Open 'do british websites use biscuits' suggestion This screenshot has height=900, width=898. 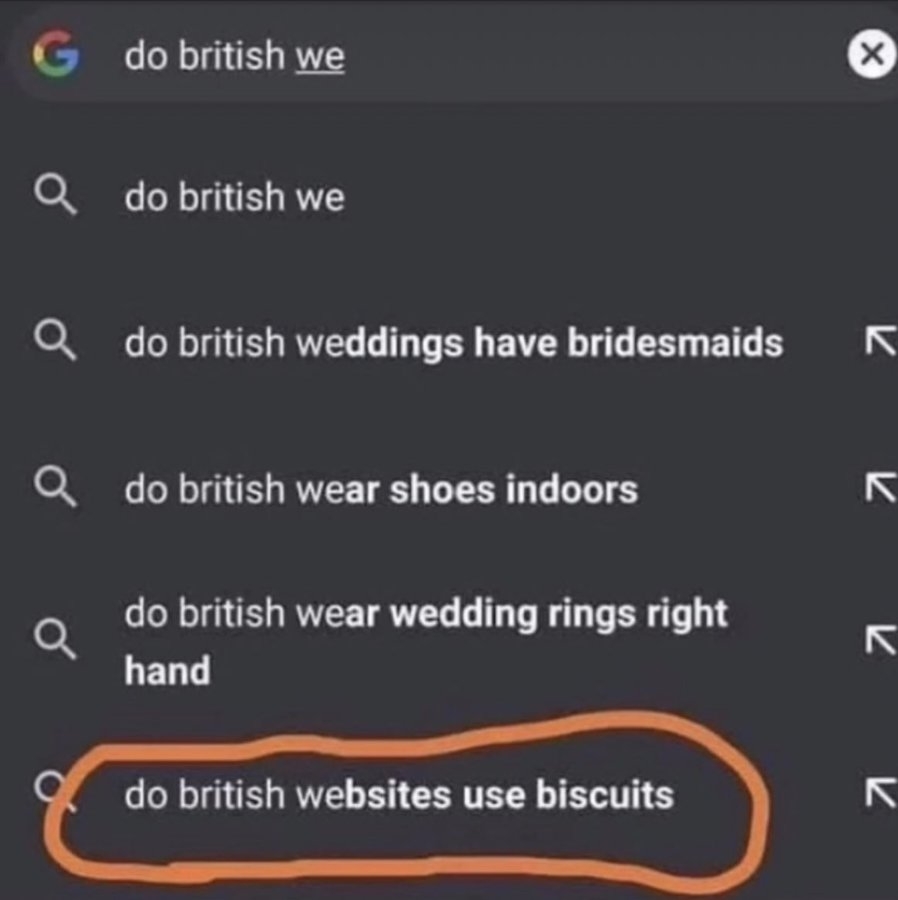[x=398, y=795]
